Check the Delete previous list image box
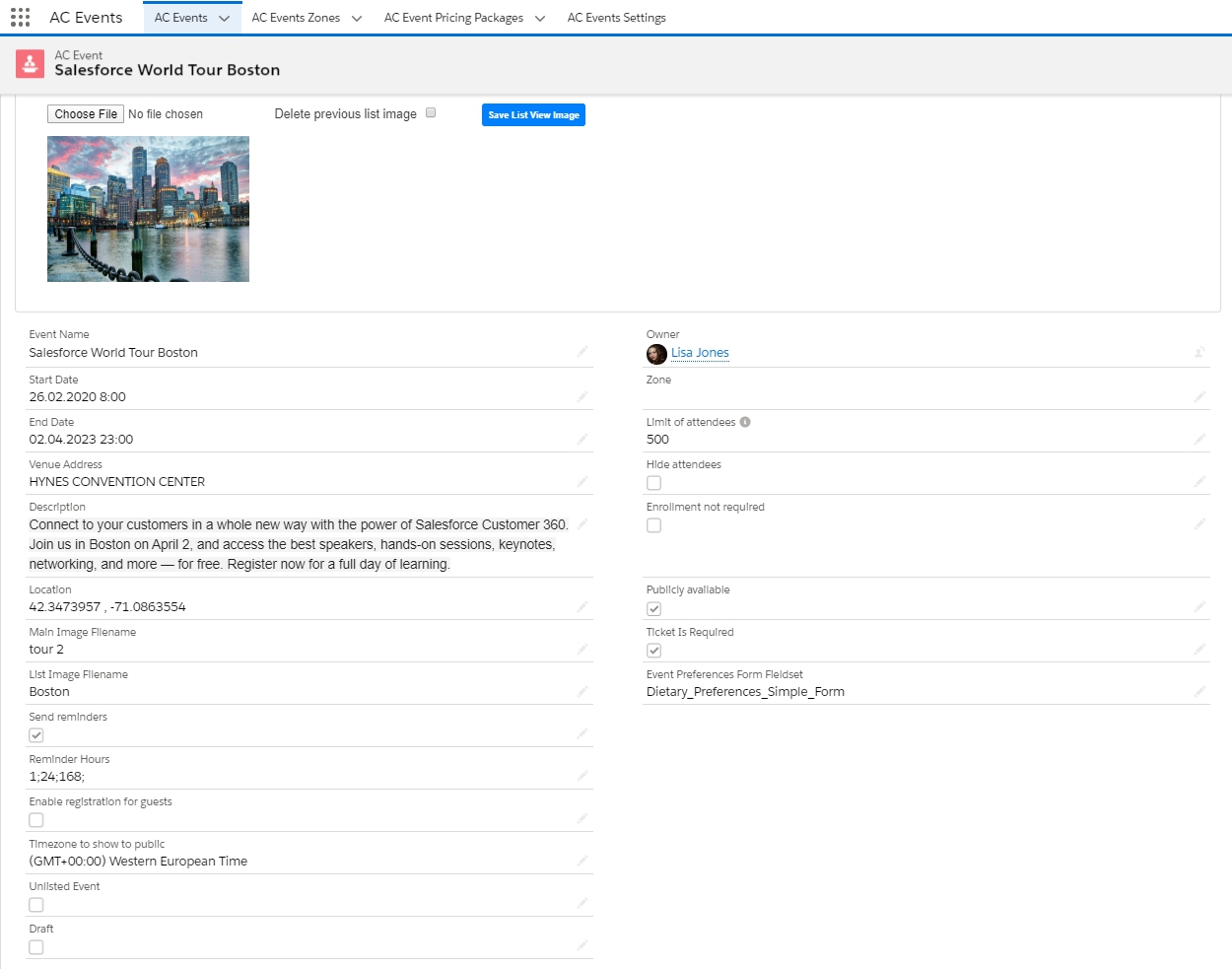Image resolution: width=1232 pixels, height=969 pixels. (431, 113)
